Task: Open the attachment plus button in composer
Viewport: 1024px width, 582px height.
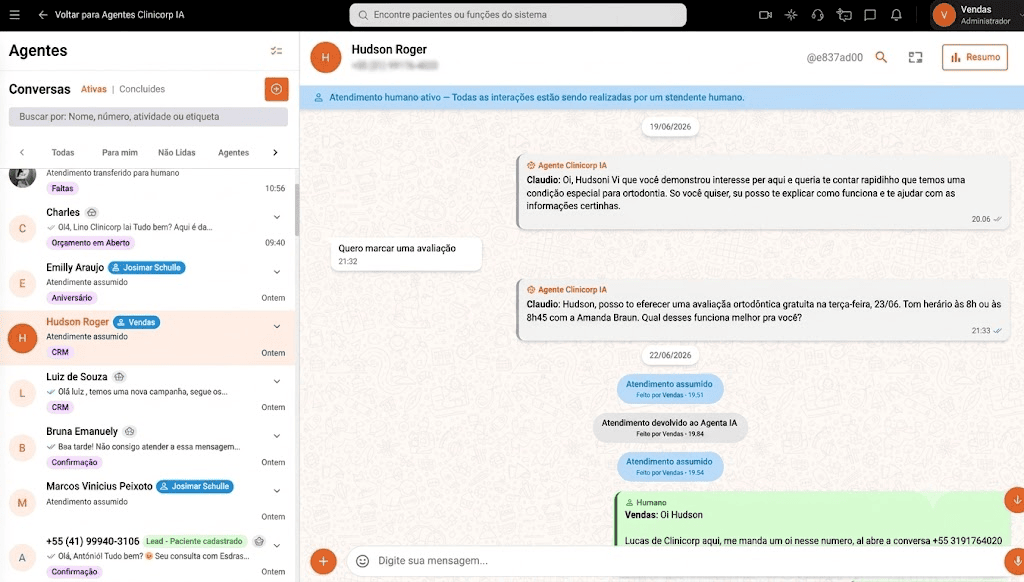Action: tap(323, 561)
